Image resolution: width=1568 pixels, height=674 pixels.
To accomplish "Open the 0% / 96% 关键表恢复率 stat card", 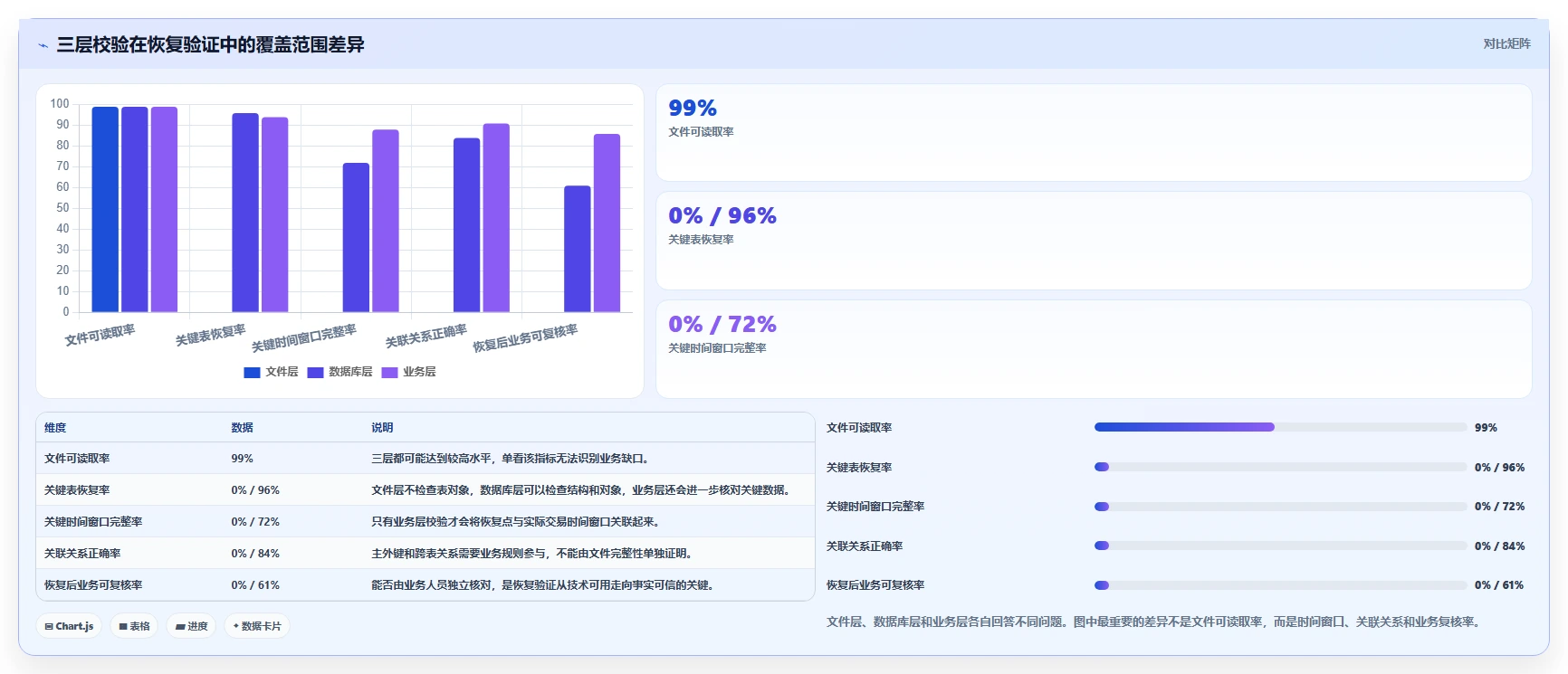I will tap(1094, 241).
